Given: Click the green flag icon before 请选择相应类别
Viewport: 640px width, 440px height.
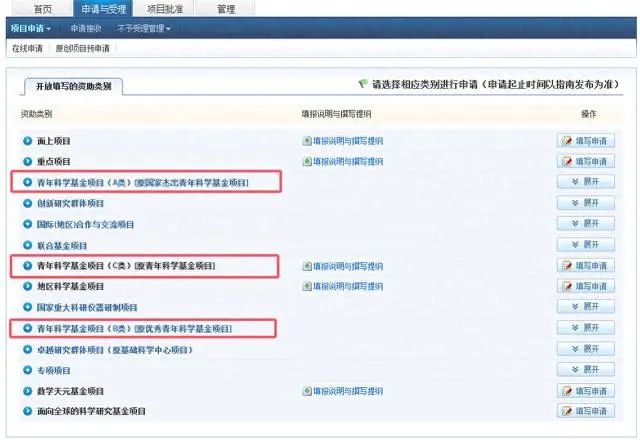Looking at the screenshot, I should pyautogui.click(x=362, y=86).
